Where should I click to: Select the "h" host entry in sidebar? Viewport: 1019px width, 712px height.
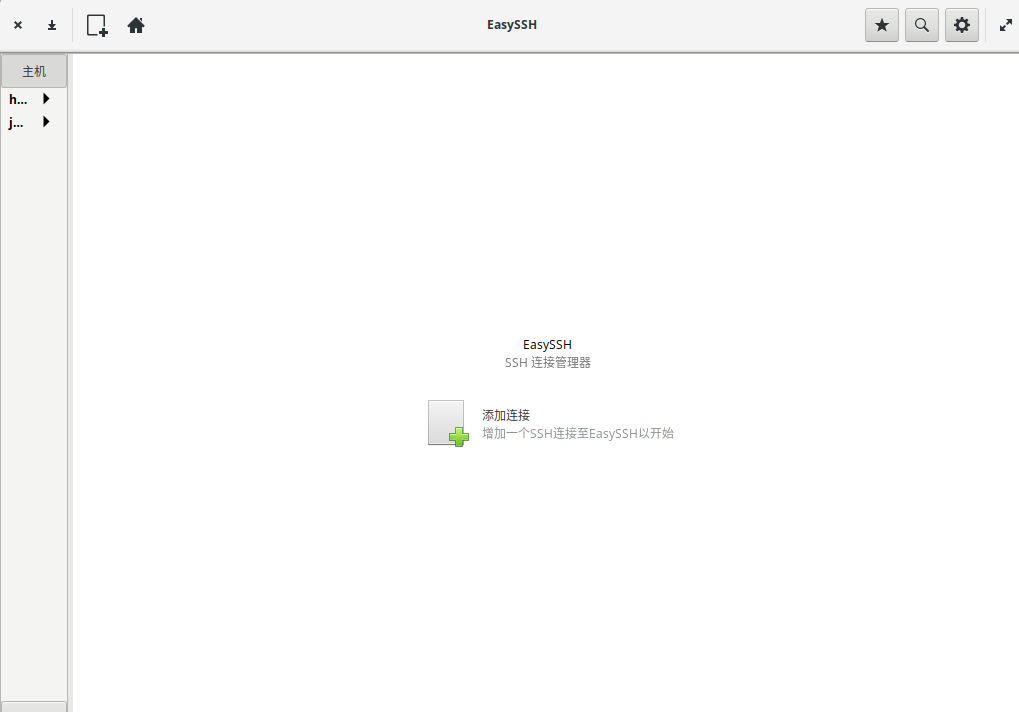tap(17, 99)
